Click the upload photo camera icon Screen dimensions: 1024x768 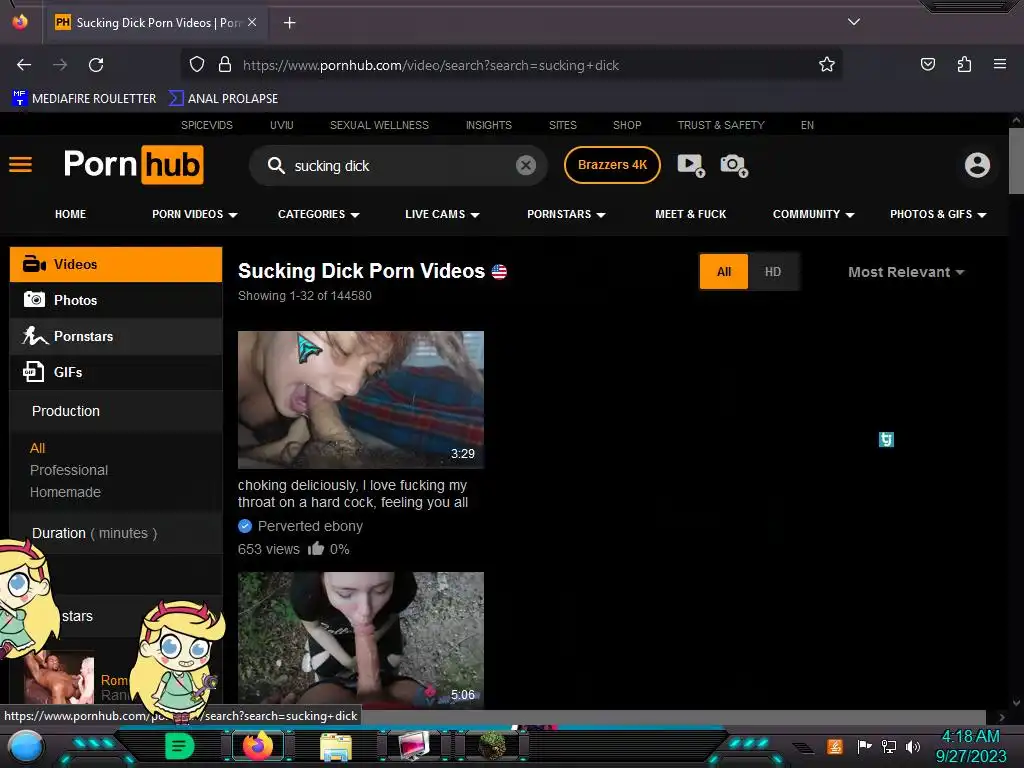[x=734, y=165]
